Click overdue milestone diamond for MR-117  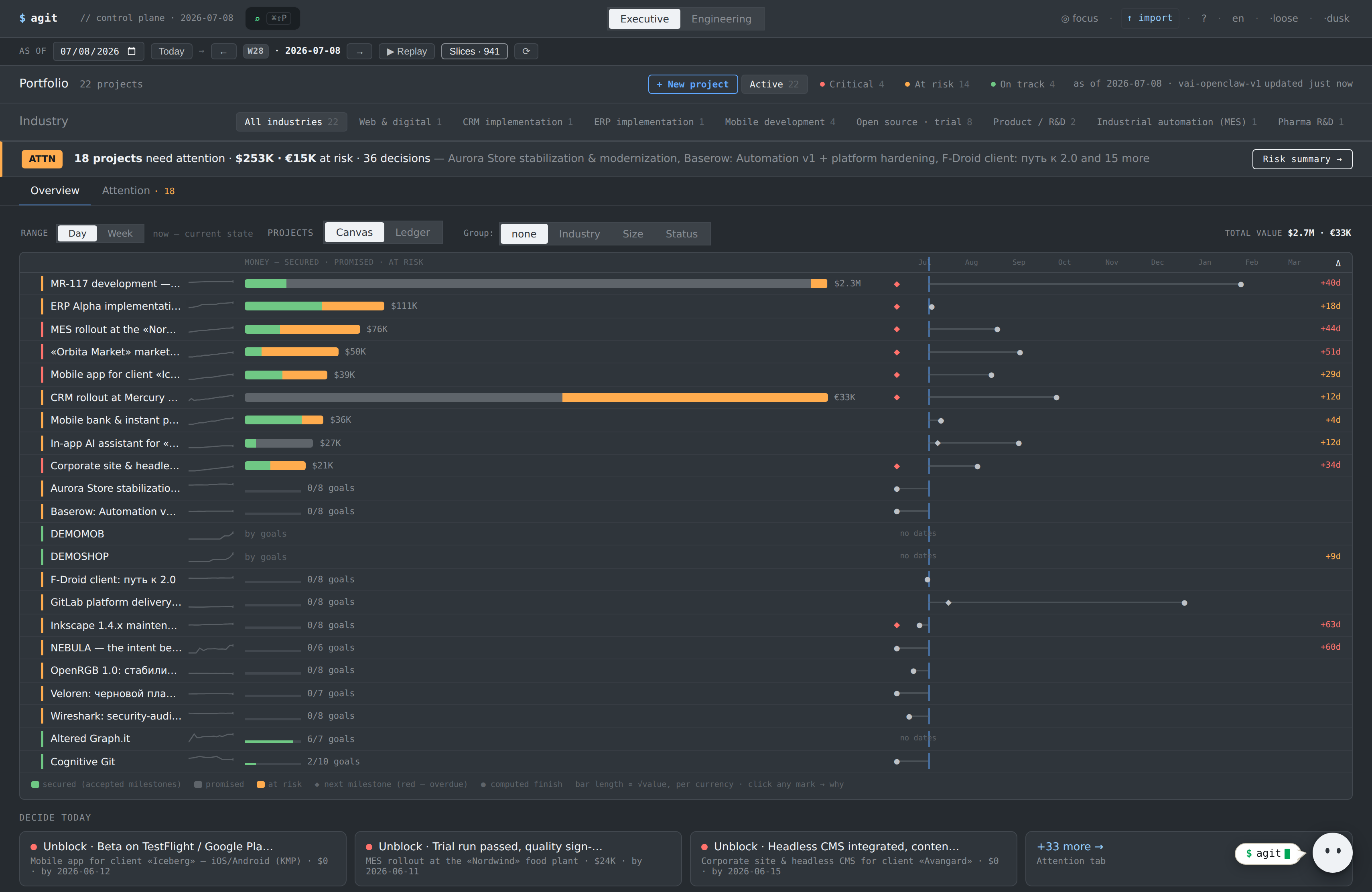point(896,284)
